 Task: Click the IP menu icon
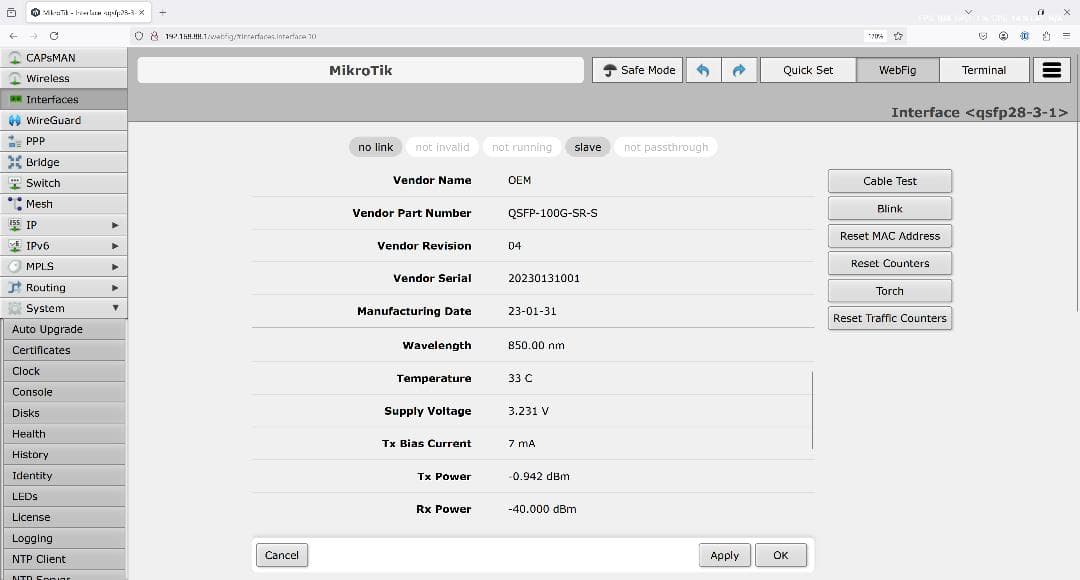(14, 225)
